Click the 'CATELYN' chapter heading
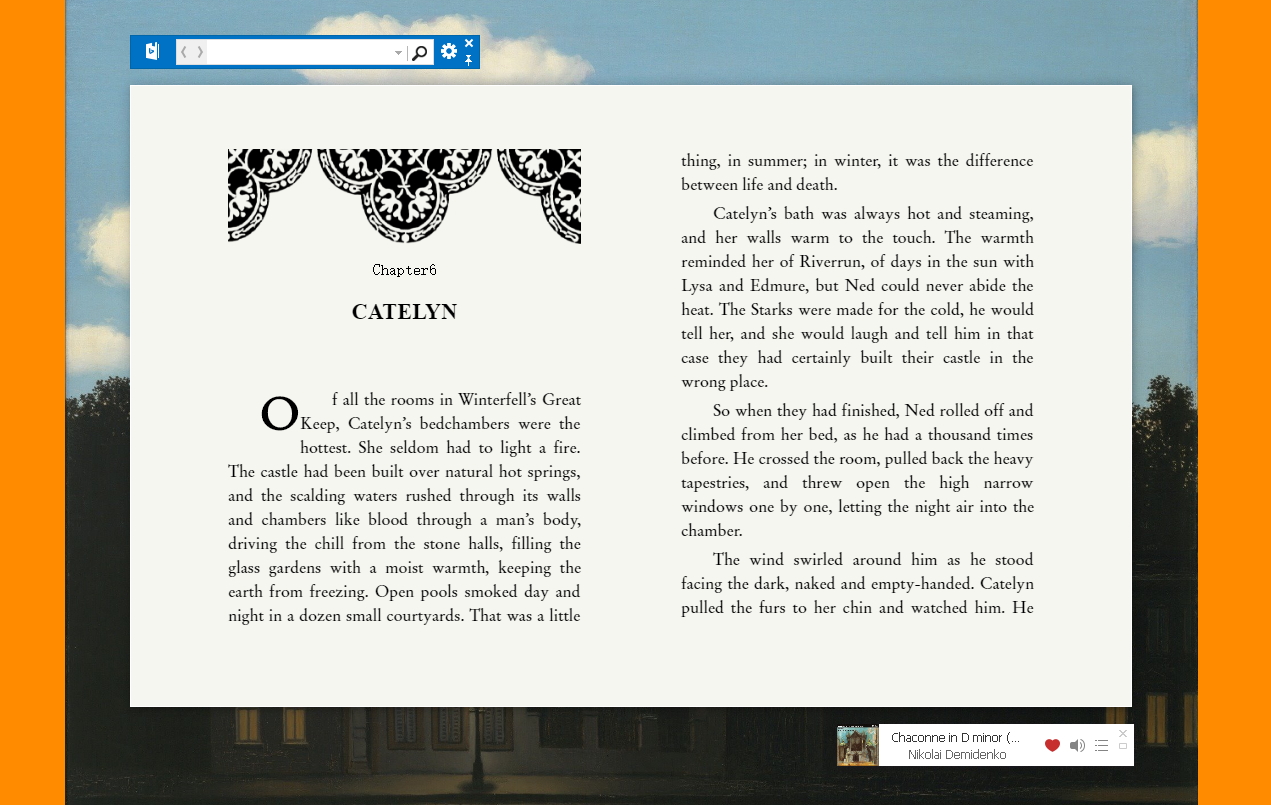1271x805 pixels. click(404, 312)
